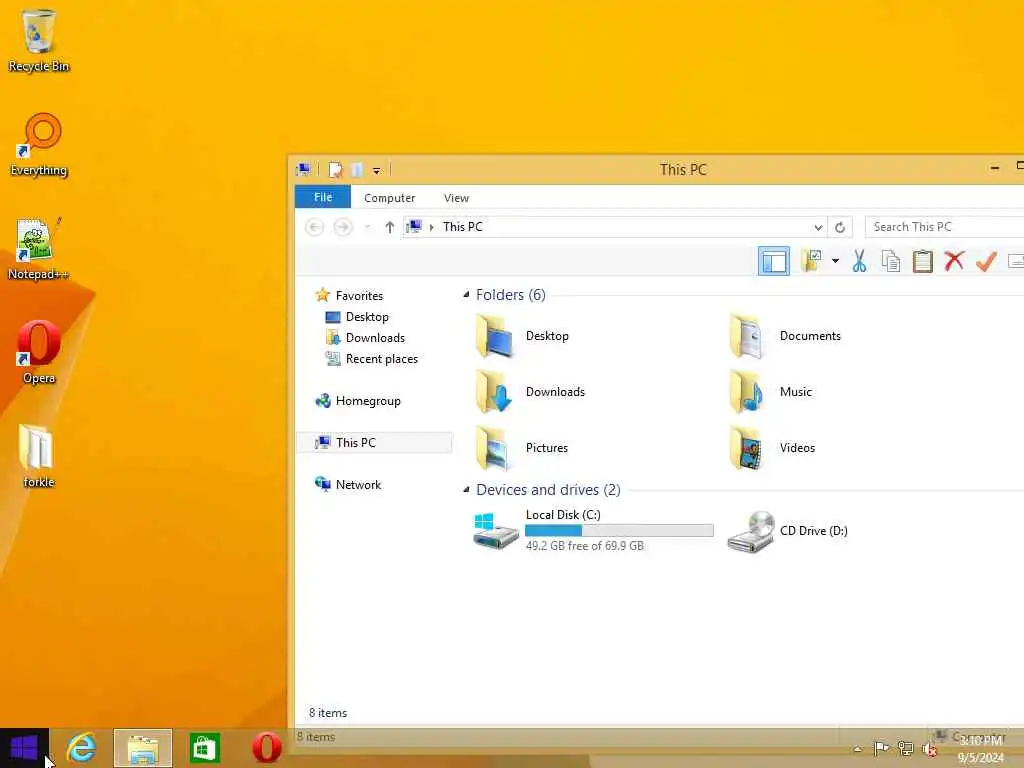Screen dimensions: 1024x768
Task: Click the Action Center flag icon
Action: click(881, 748)
